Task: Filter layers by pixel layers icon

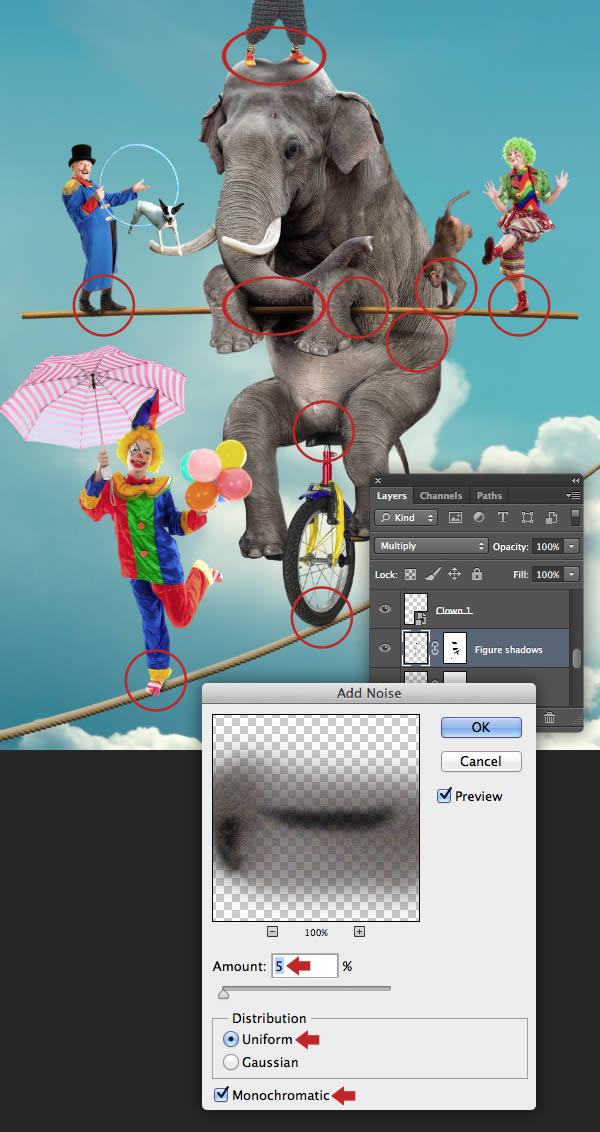Action: [455, 518]
